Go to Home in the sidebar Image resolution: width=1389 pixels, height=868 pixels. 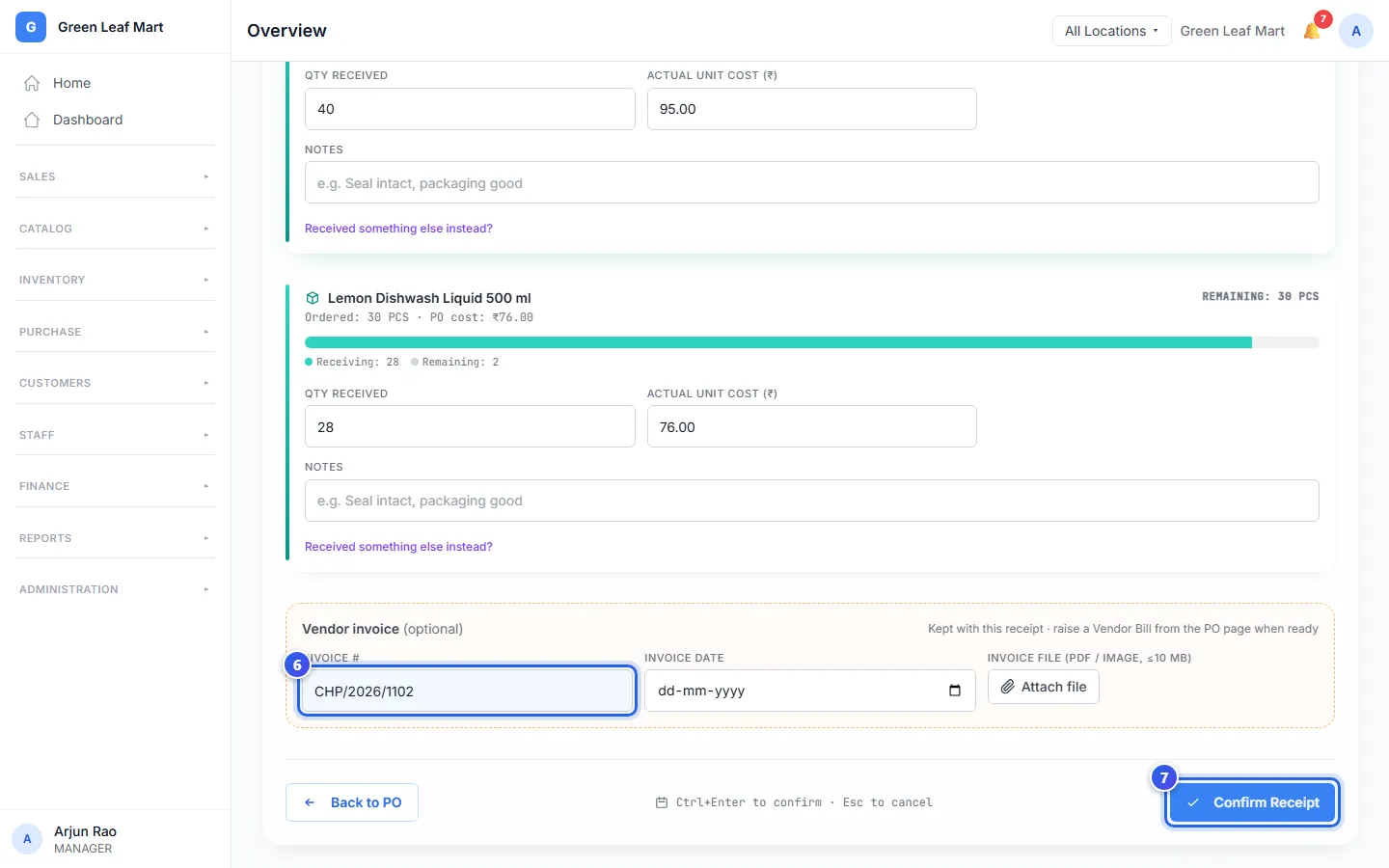pos(115,83)
